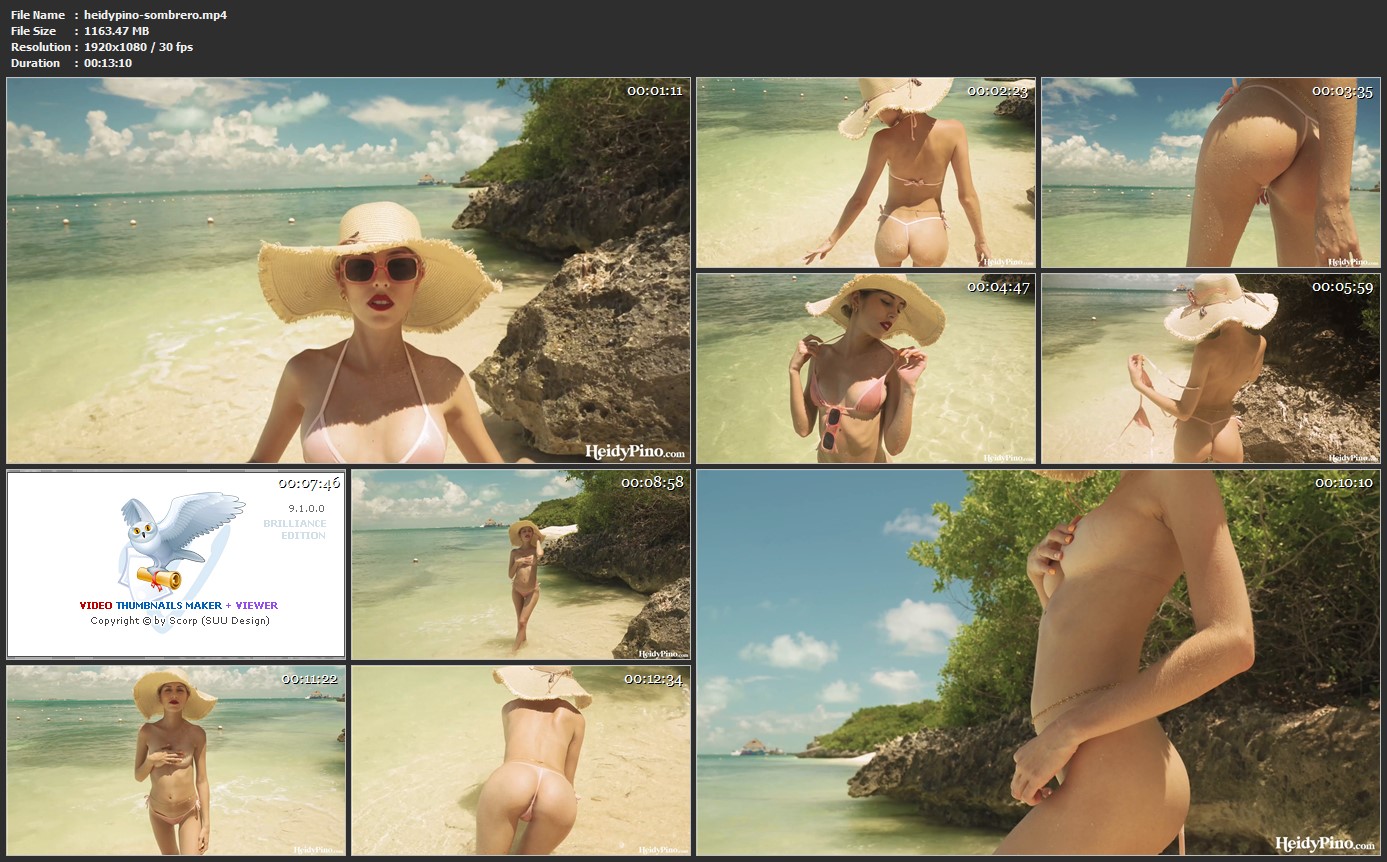Click the Video Thumbnails Maker + Viewer title

point(178,605)
